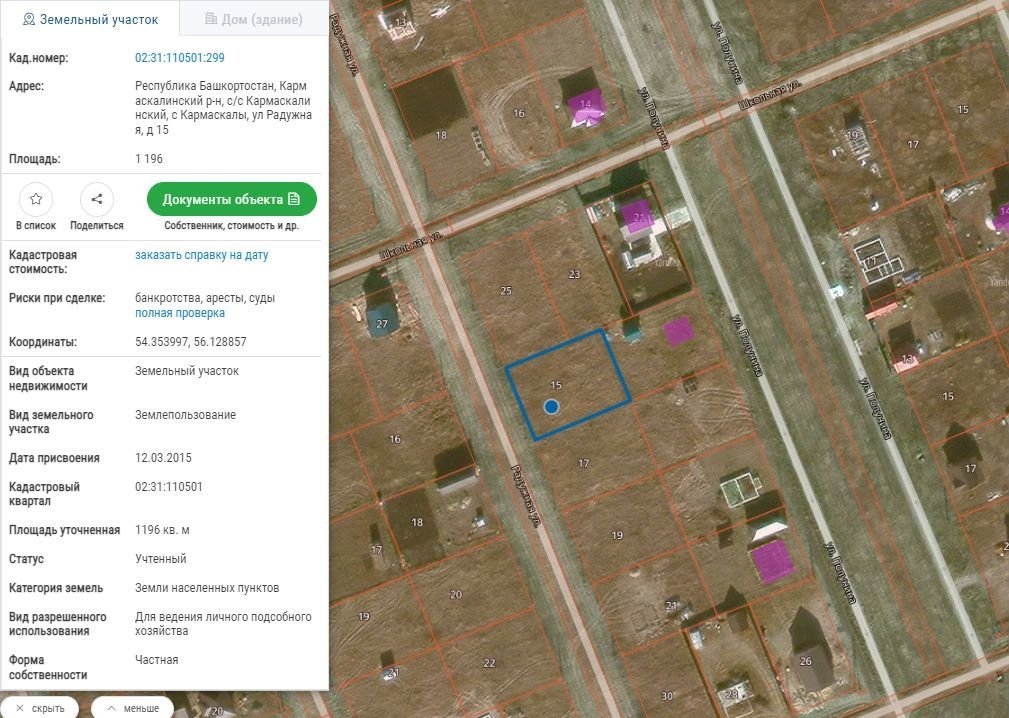Select plot 17 below the highlighted parcel
Screen dimensions: 1009x718
click(x=584, y=463)
